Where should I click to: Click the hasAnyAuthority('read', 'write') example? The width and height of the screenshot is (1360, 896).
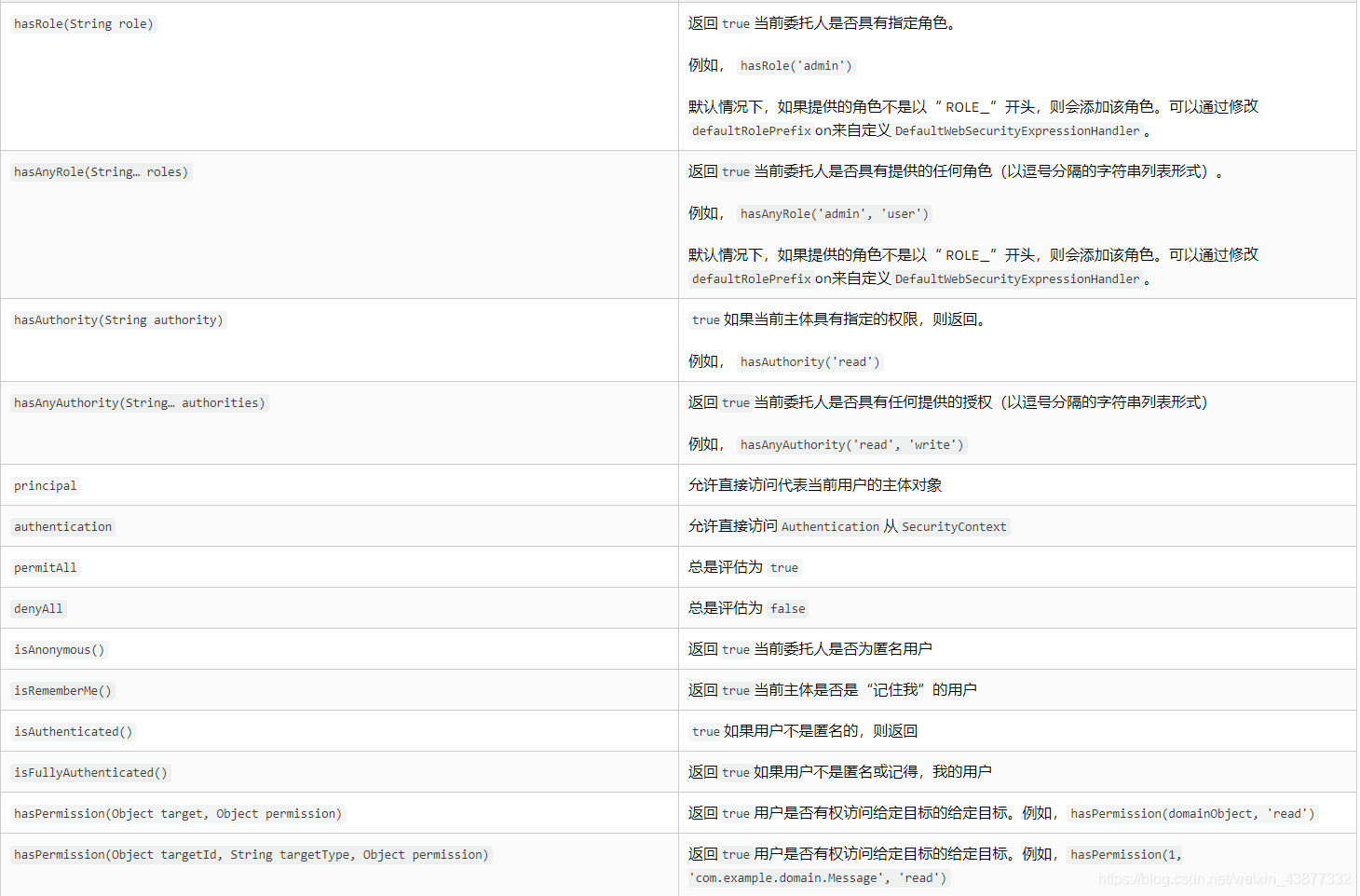[x=851, y=444]
